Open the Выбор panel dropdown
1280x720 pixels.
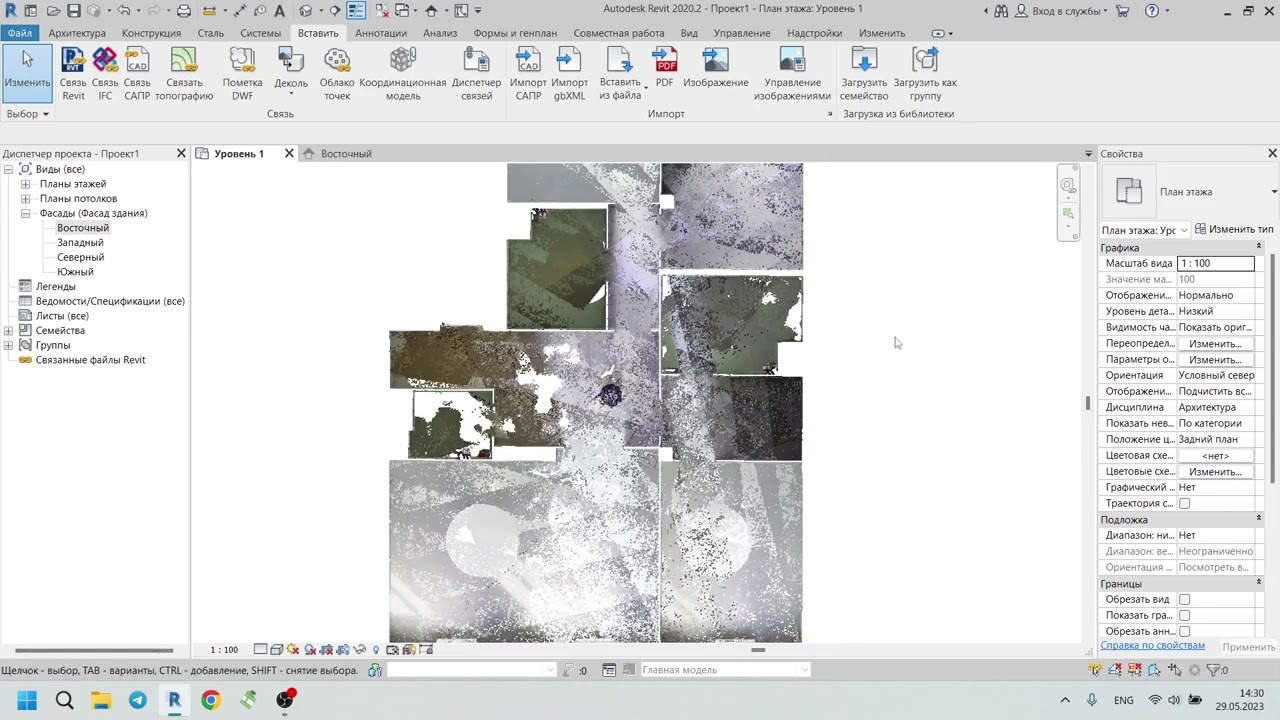28,114
